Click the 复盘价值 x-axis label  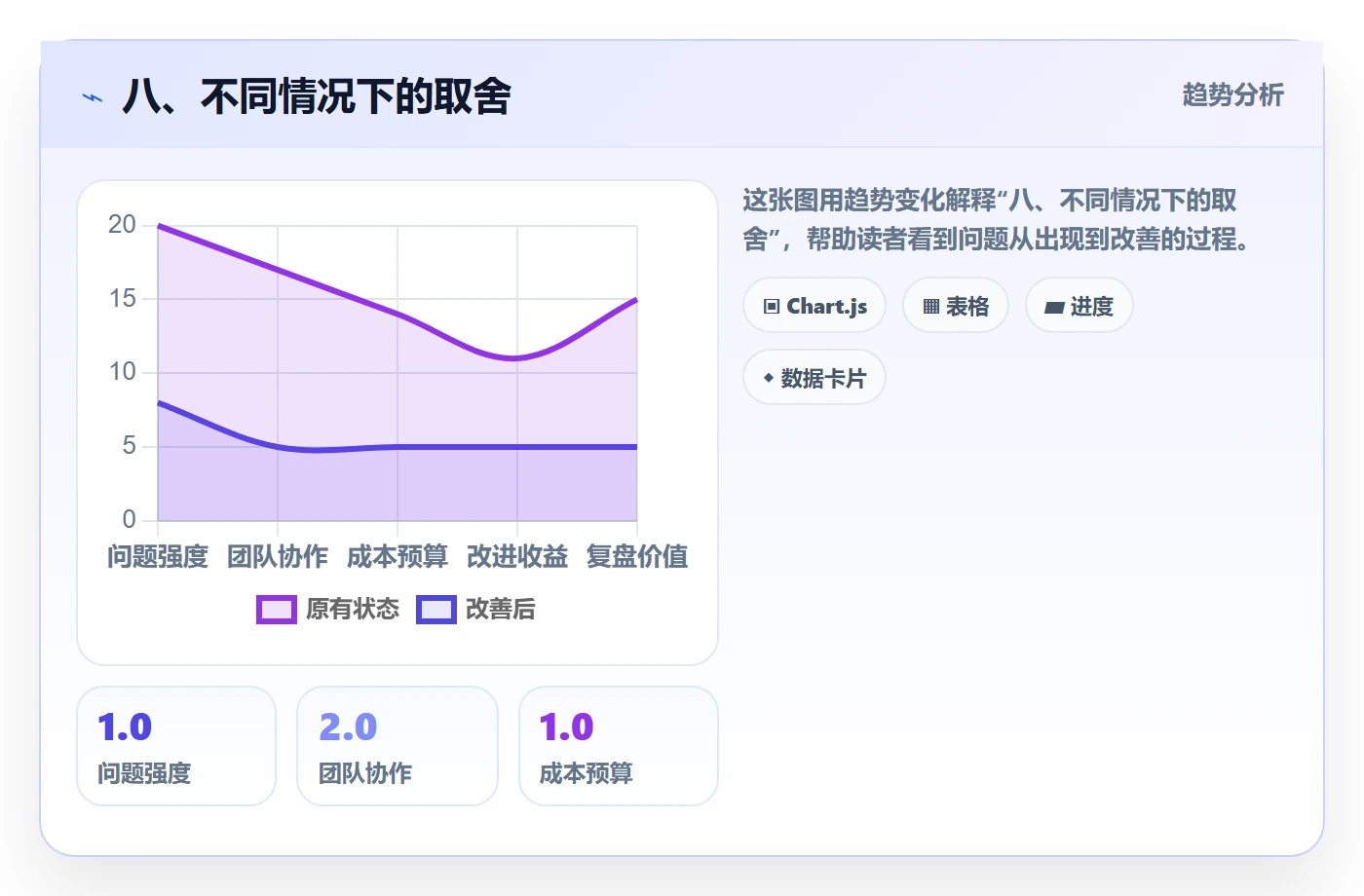tap(637, 557)
